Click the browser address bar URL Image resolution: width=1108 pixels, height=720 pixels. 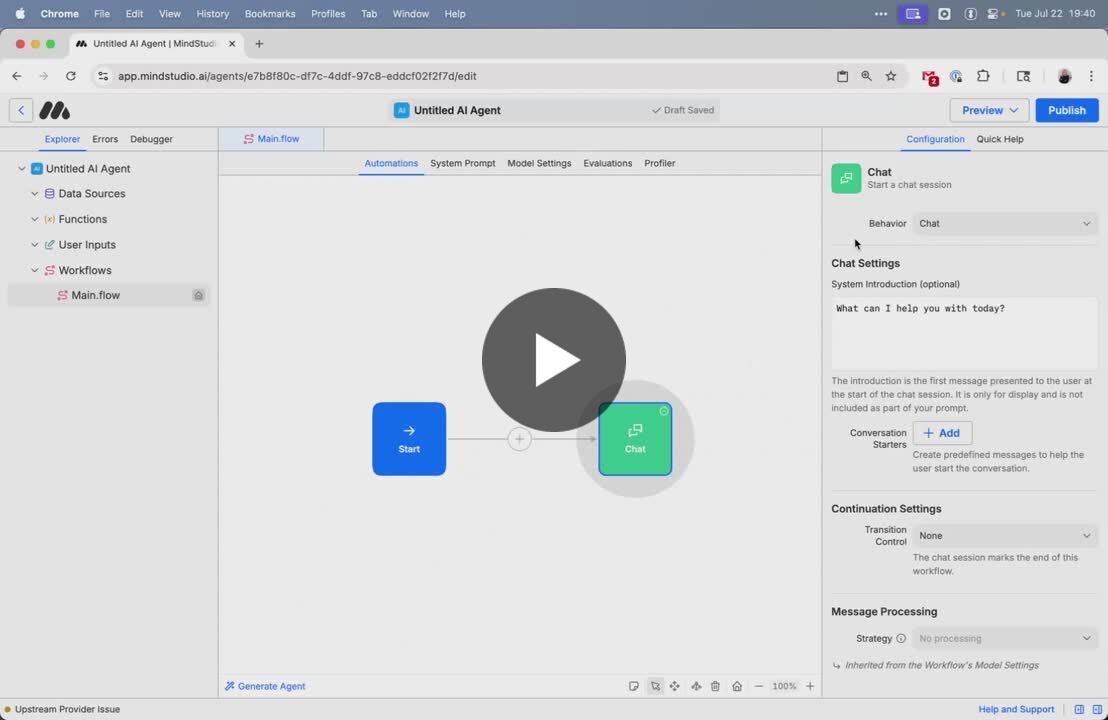[x=297, y=76]
